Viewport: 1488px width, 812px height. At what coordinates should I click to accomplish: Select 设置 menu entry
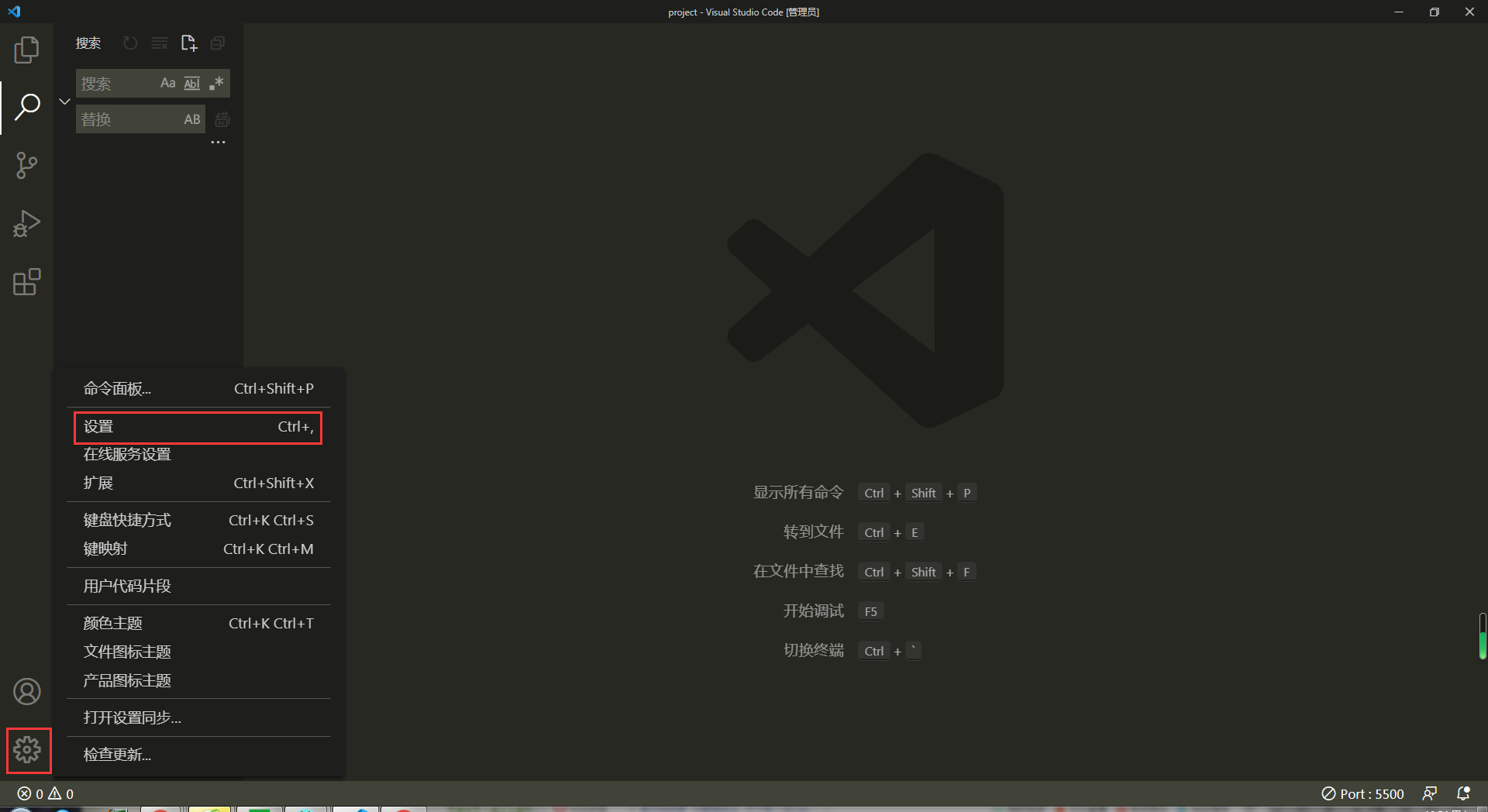198,427
